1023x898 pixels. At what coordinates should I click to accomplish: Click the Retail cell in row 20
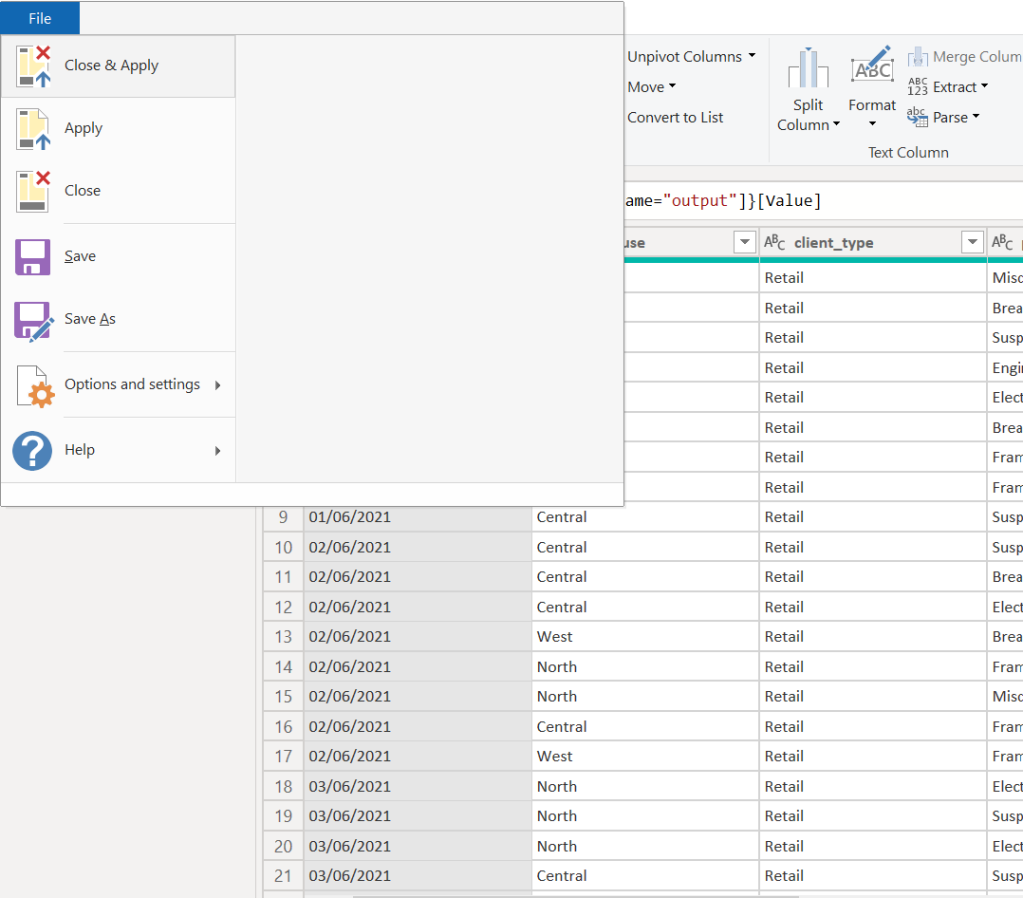click(873, 846)
